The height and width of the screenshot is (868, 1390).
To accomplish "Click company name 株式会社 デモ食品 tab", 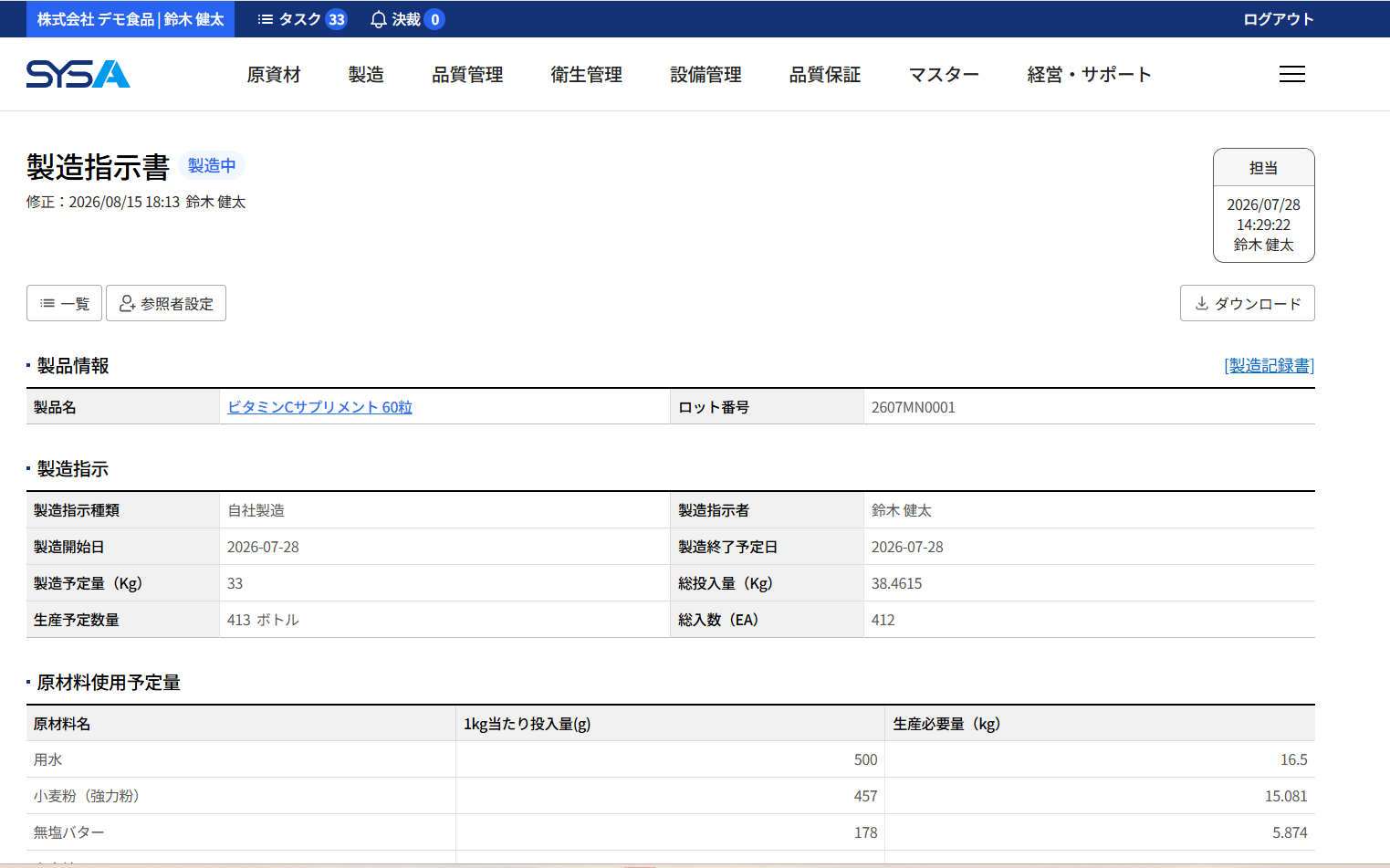I will tap(131, 19).
